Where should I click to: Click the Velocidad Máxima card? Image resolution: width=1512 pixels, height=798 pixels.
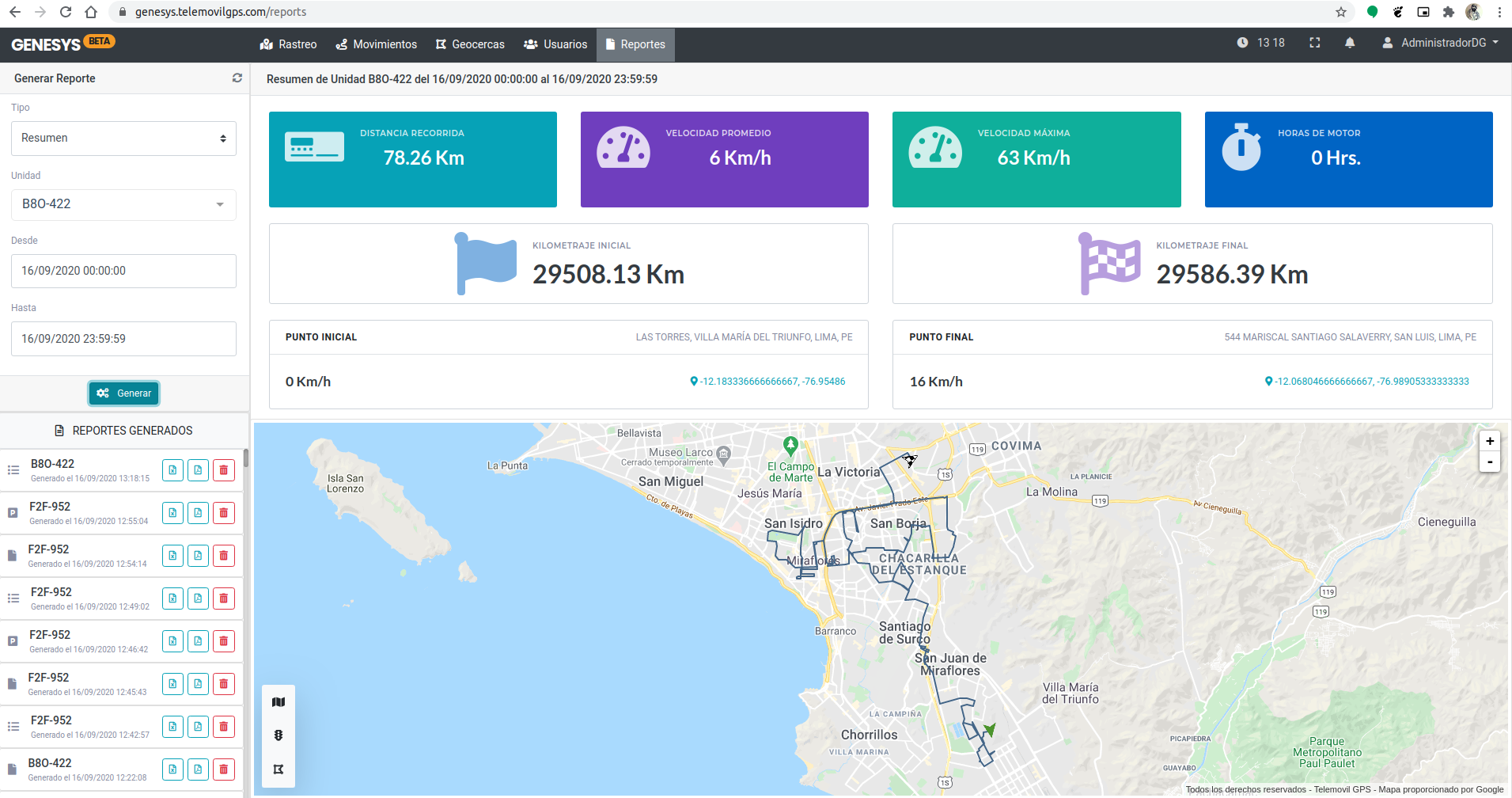(x=1036, y=159)
